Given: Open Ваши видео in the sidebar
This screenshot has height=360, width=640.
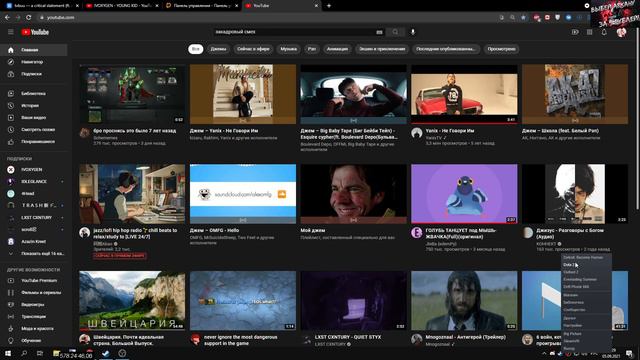Looking at the screenshot, I should click(34, 118).
